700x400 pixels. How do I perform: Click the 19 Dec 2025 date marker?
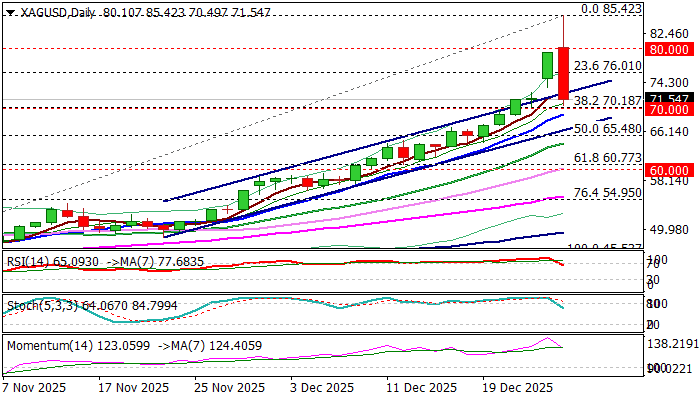(x=519, y=387)
